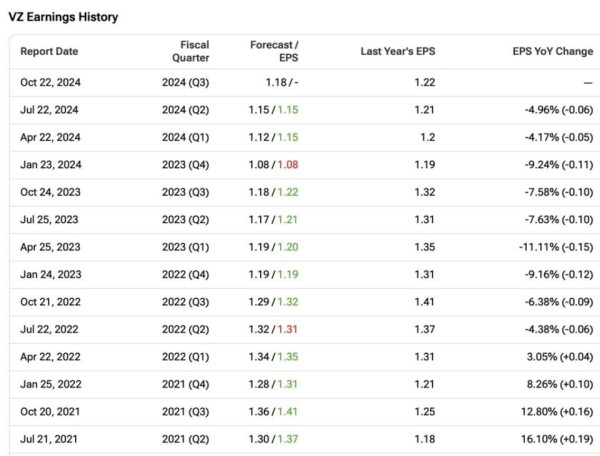This screenshot has height=456, width=600.
Task: Click report date 'Jul 25, 2023'
Action: click(x=49, y=220)
